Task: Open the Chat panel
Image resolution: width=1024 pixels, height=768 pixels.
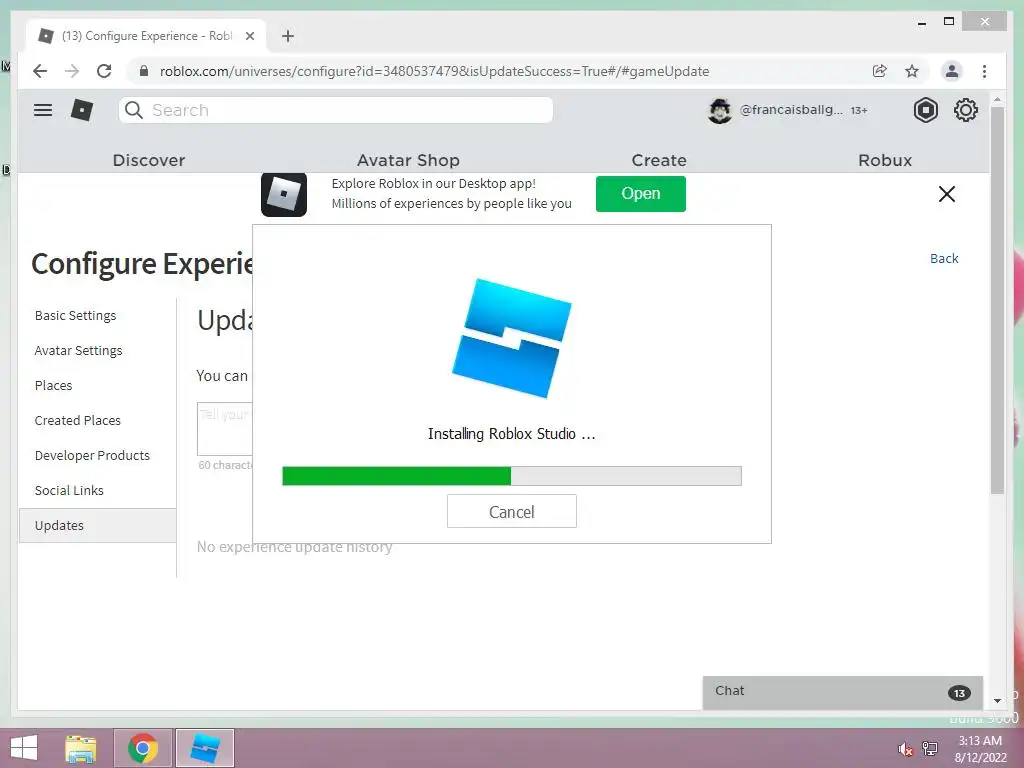Action: coord(842,692)
